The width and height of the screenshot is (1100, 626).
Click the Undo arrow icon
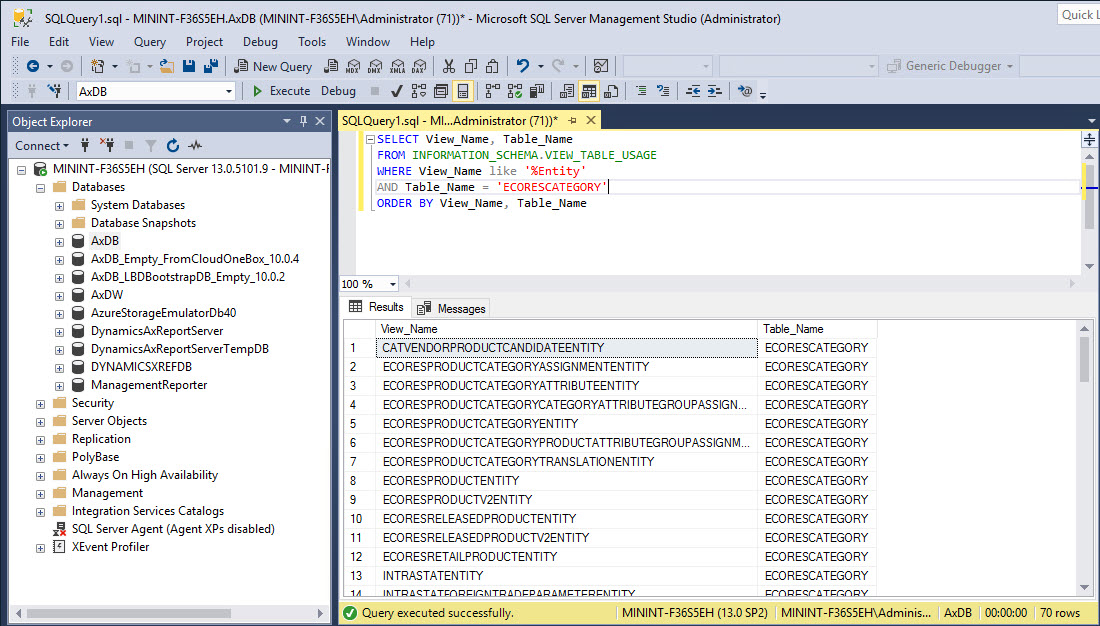point(523,67)
